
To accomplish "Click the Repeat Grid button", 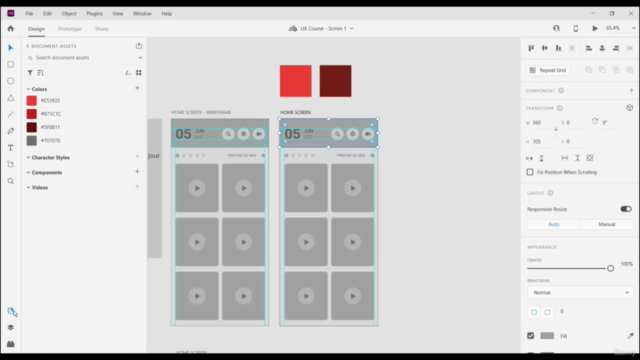I will (548, 70).
